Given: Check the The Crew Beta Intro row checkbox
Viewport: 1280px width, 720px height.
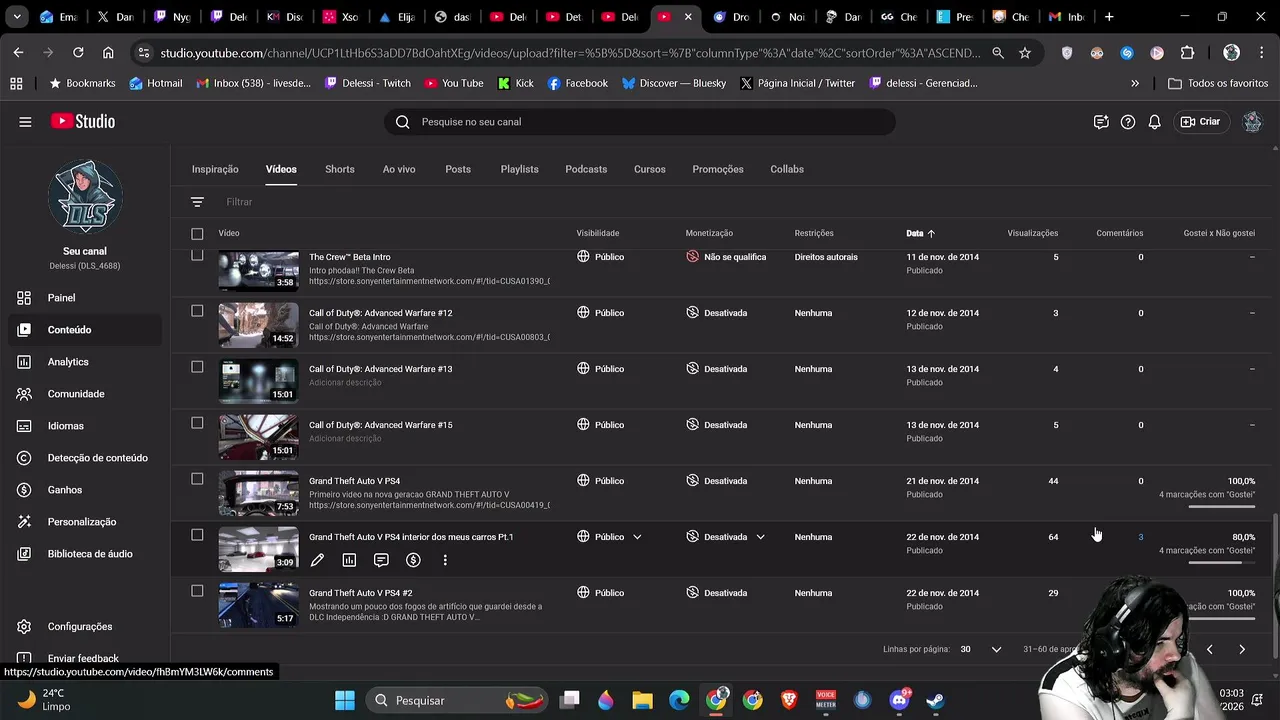Looking at the screenshot, I should [x=197, y=255].
